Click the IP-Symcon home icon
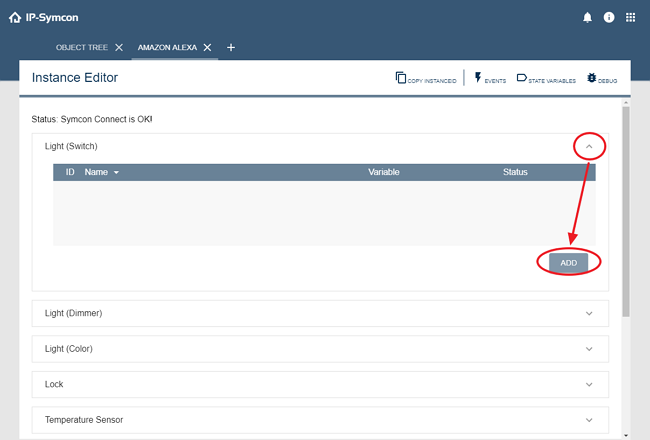The image size is (650, 440). (15, 17)
